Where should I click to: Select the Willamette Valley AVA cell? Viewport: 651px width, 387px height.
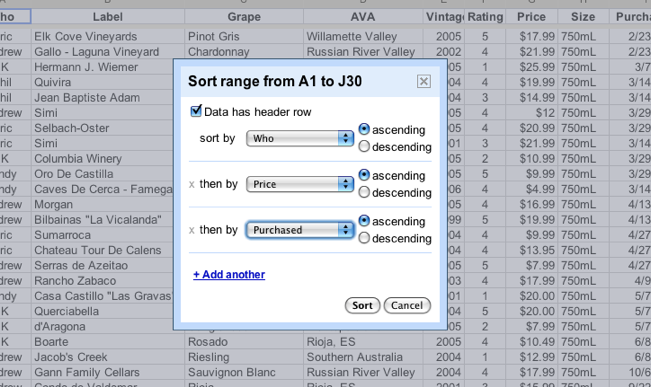tap(363, 37)
